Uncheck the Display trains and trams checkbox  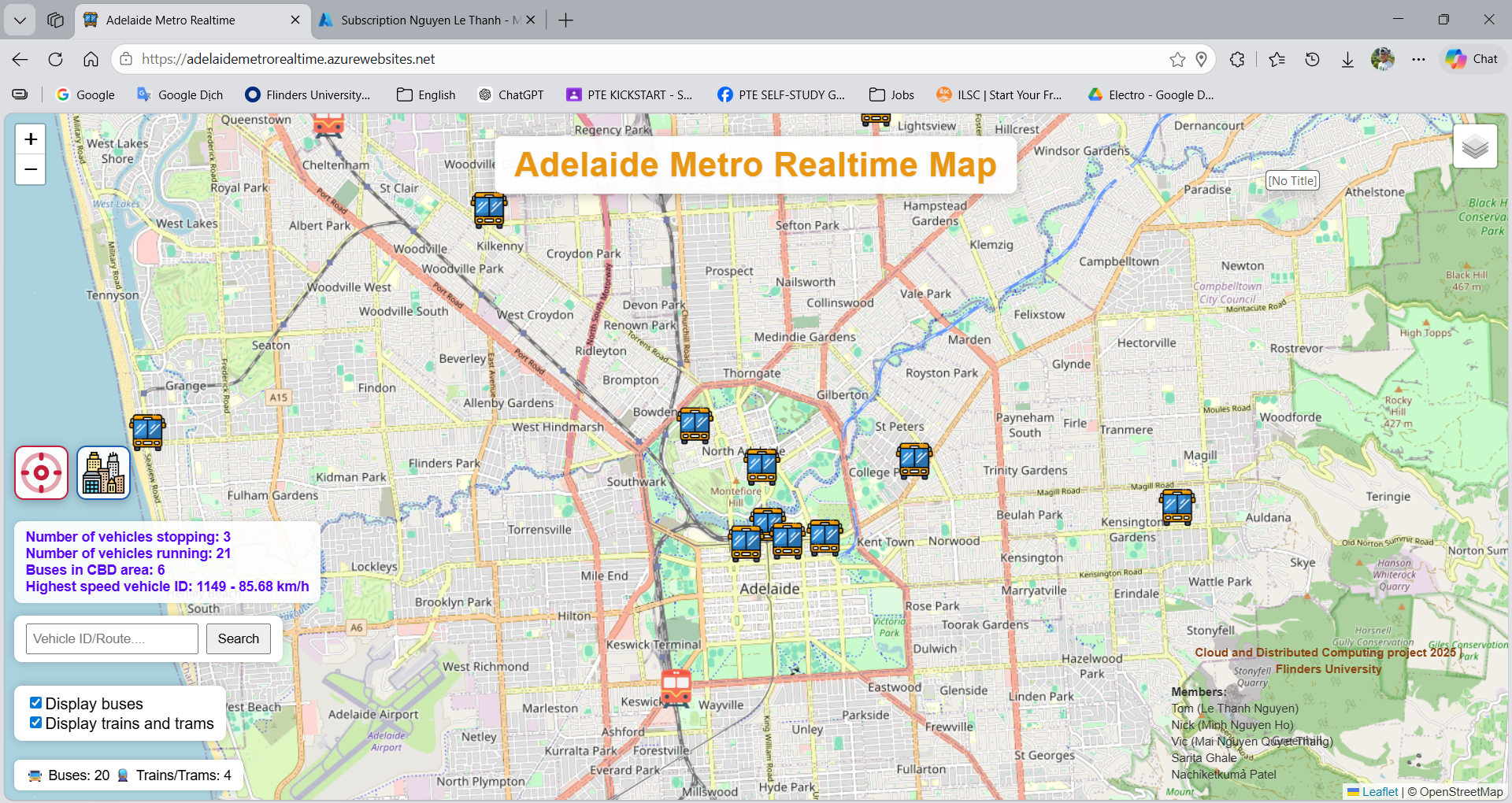coord(35,723)
